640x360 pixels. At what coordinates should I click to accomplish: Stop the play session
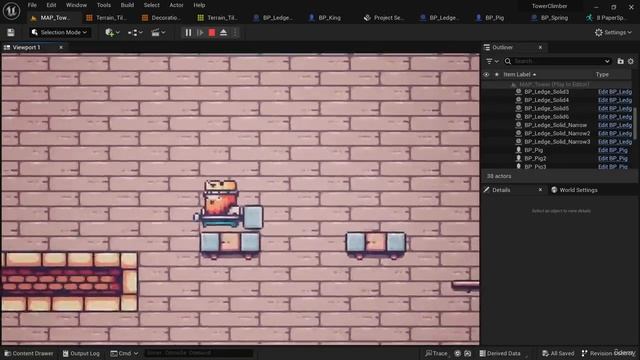pos(212,33)
